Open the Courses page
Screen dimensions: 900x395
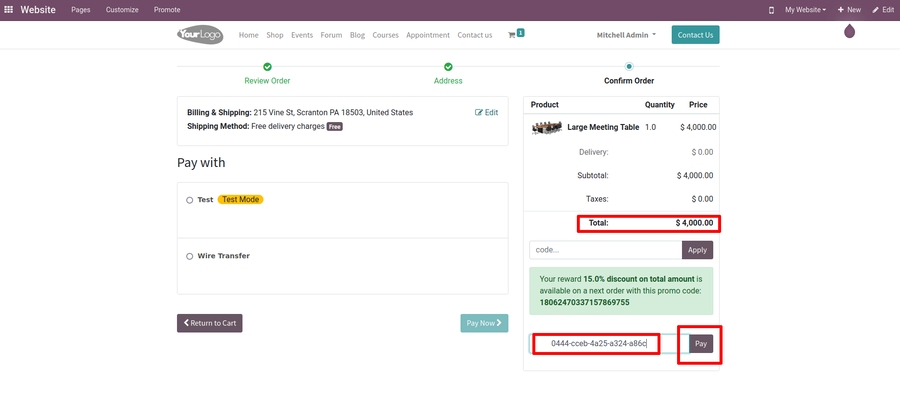[385, 35]
